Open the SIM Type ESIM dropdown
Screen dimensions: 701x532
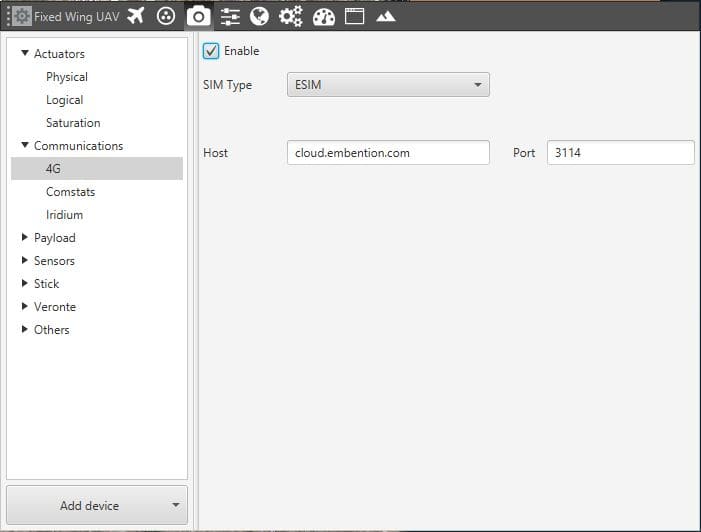[x=388, y=84]
